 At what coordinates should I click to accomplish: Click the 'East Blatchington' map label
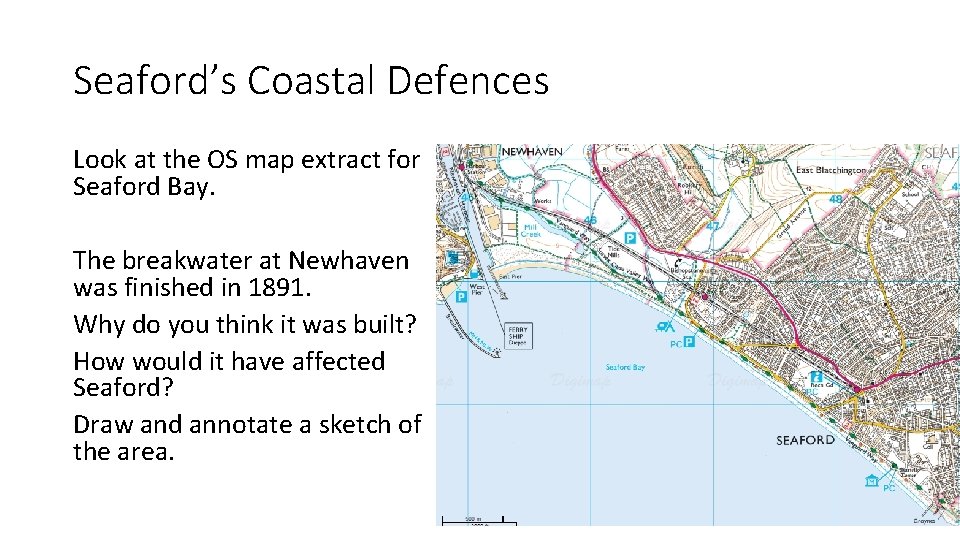[x=831, y=170]
